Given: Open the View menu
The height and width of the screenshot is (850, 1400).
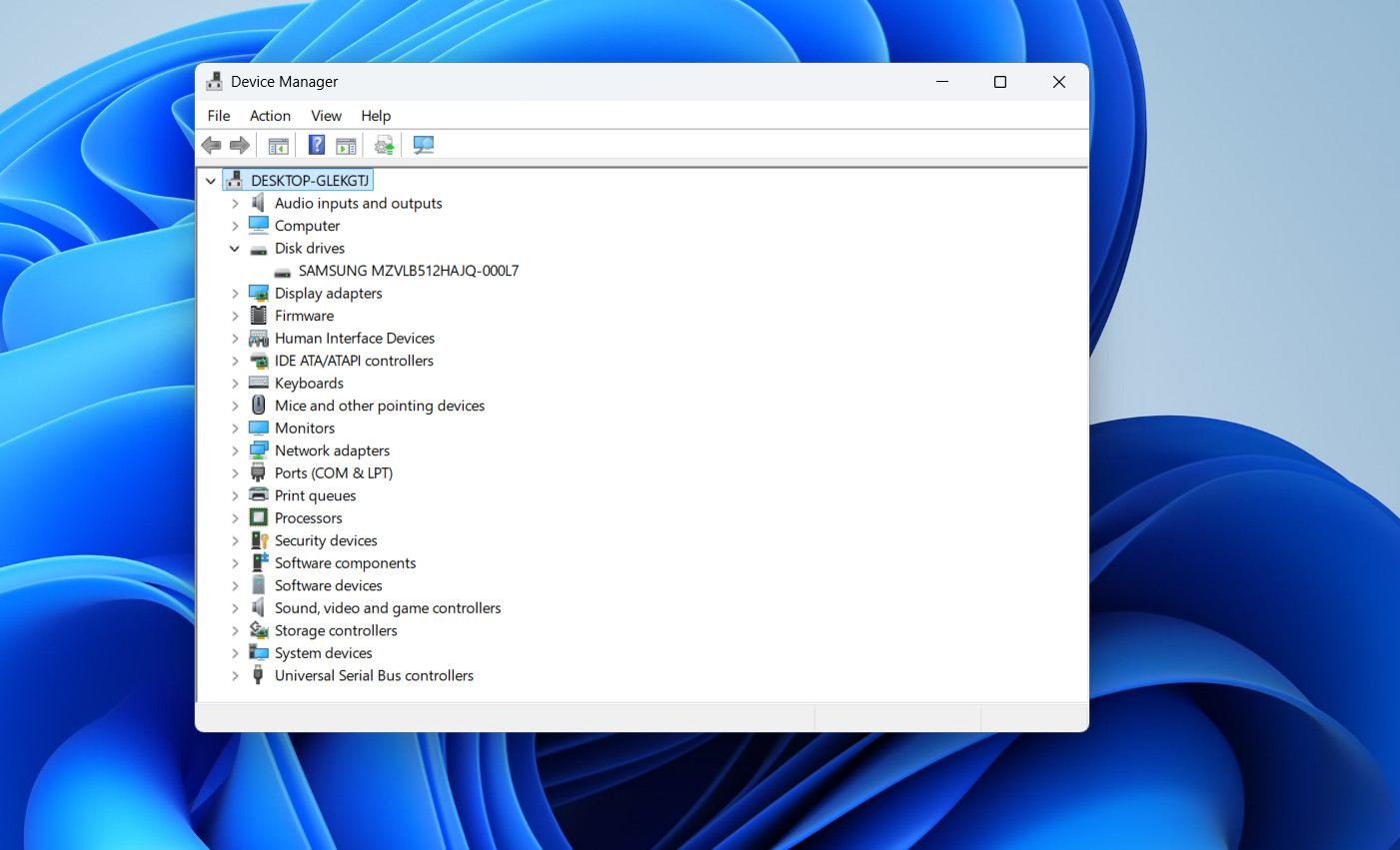Looking at the screenshot, I should pos(326,116).
